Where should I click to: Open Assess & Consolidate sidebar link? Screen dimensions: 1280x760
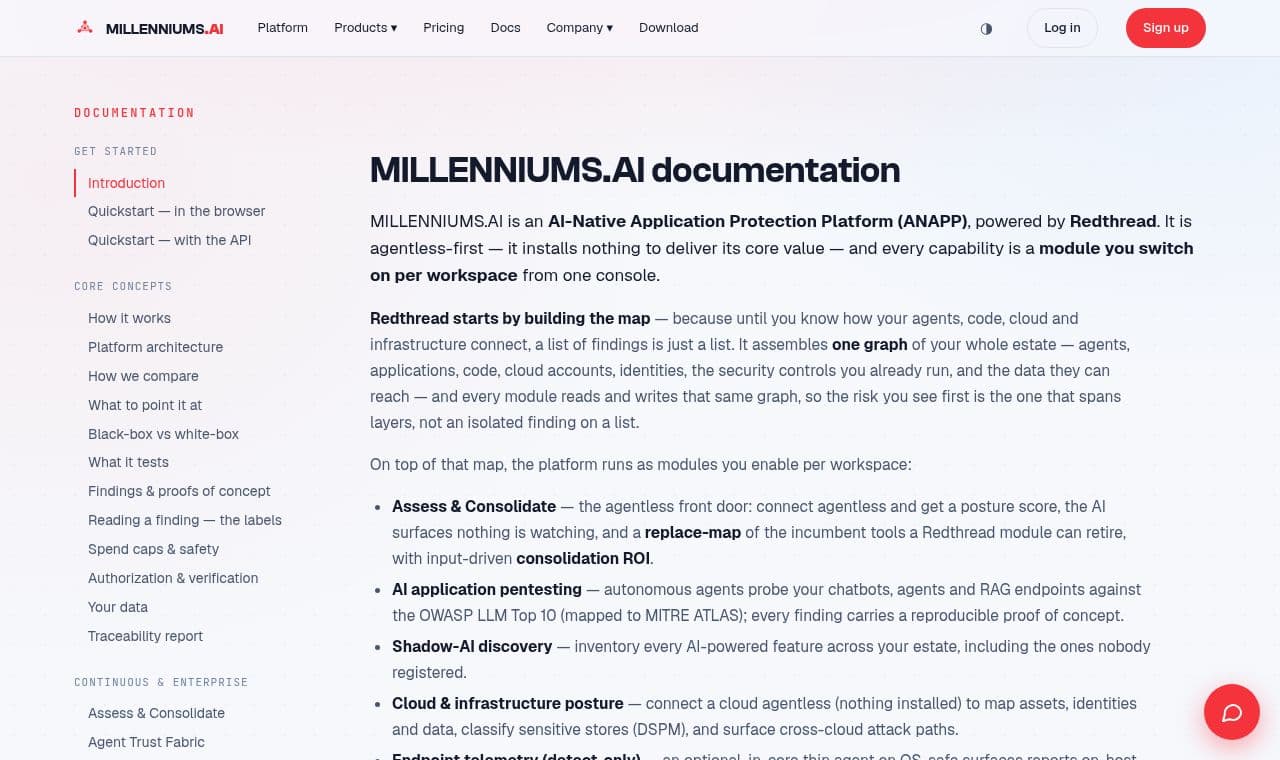tap(156, 713)
